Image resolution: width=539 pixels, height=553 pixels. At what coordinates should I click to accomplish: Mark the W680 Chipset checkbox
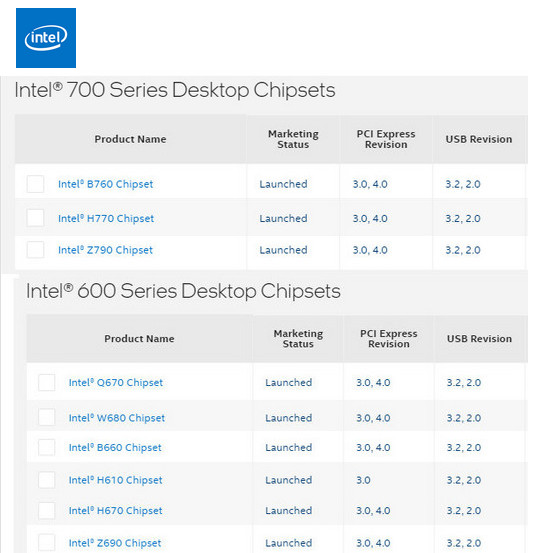47,417
